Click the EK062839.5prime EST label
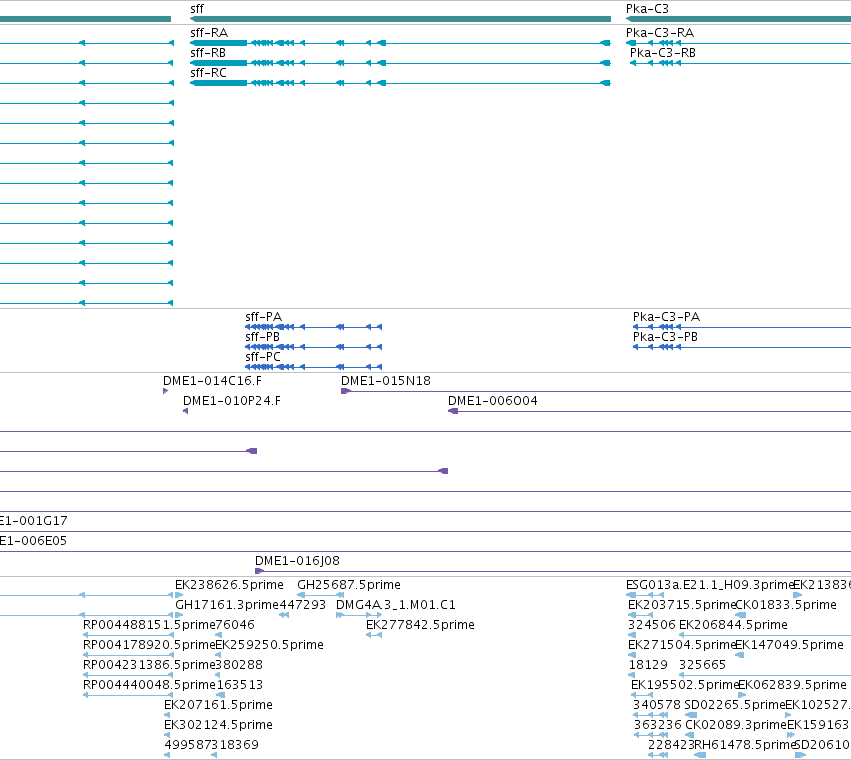The image size is (851, 760). pyautogui.click(x=792, y=685)
